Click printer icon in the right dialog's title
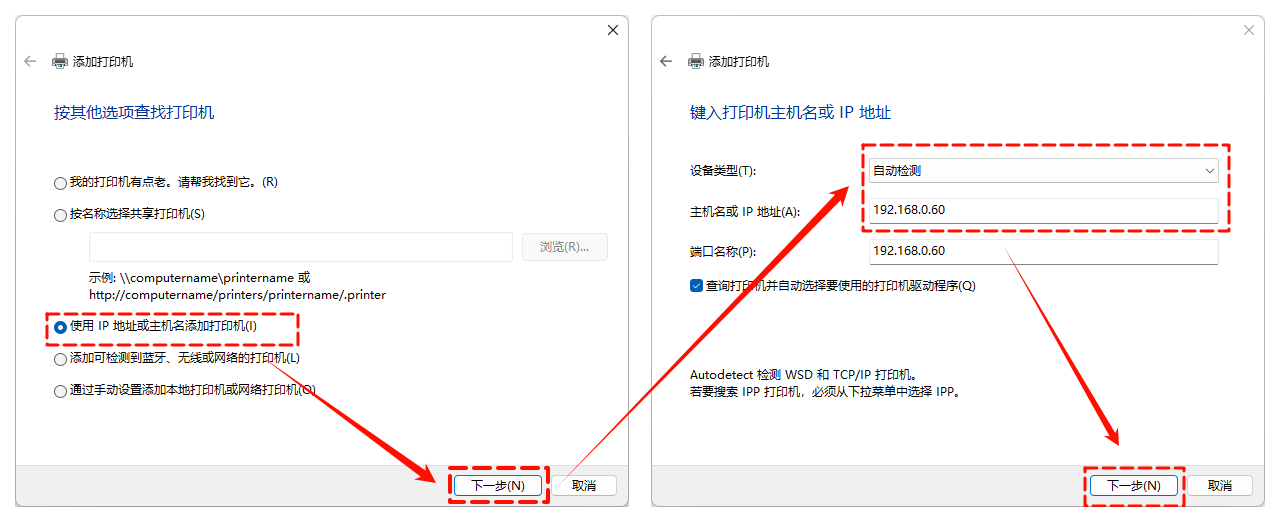Screen dimensions: 1287x522 pos(696,61)
